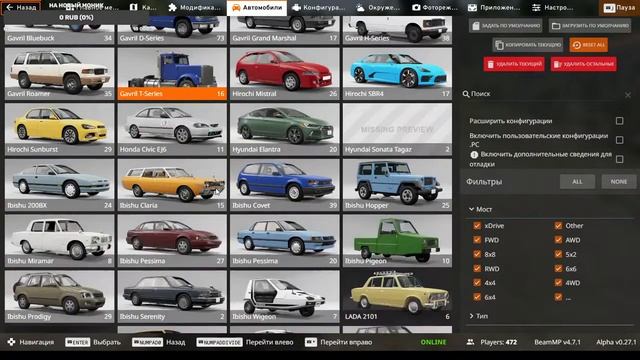
Task: Select the green Ibishu Pigeon
Action: 397,241
